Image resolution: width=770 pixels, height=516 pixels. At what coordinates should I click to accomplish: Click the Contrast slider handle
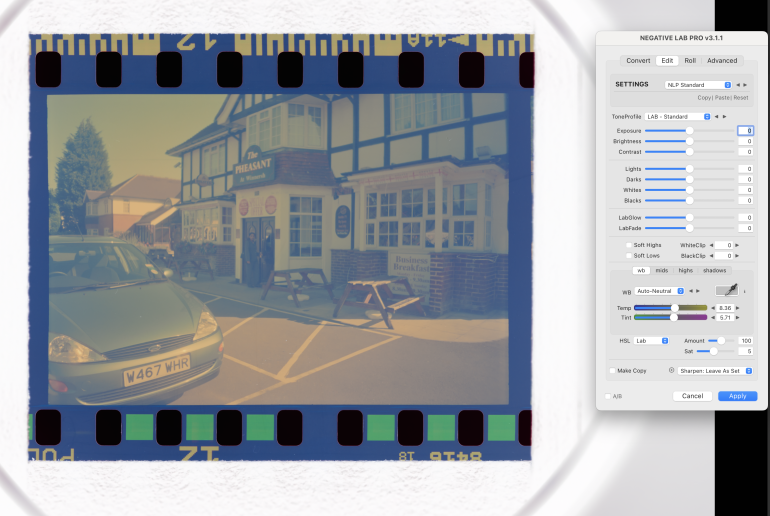(x=689, y=152)
